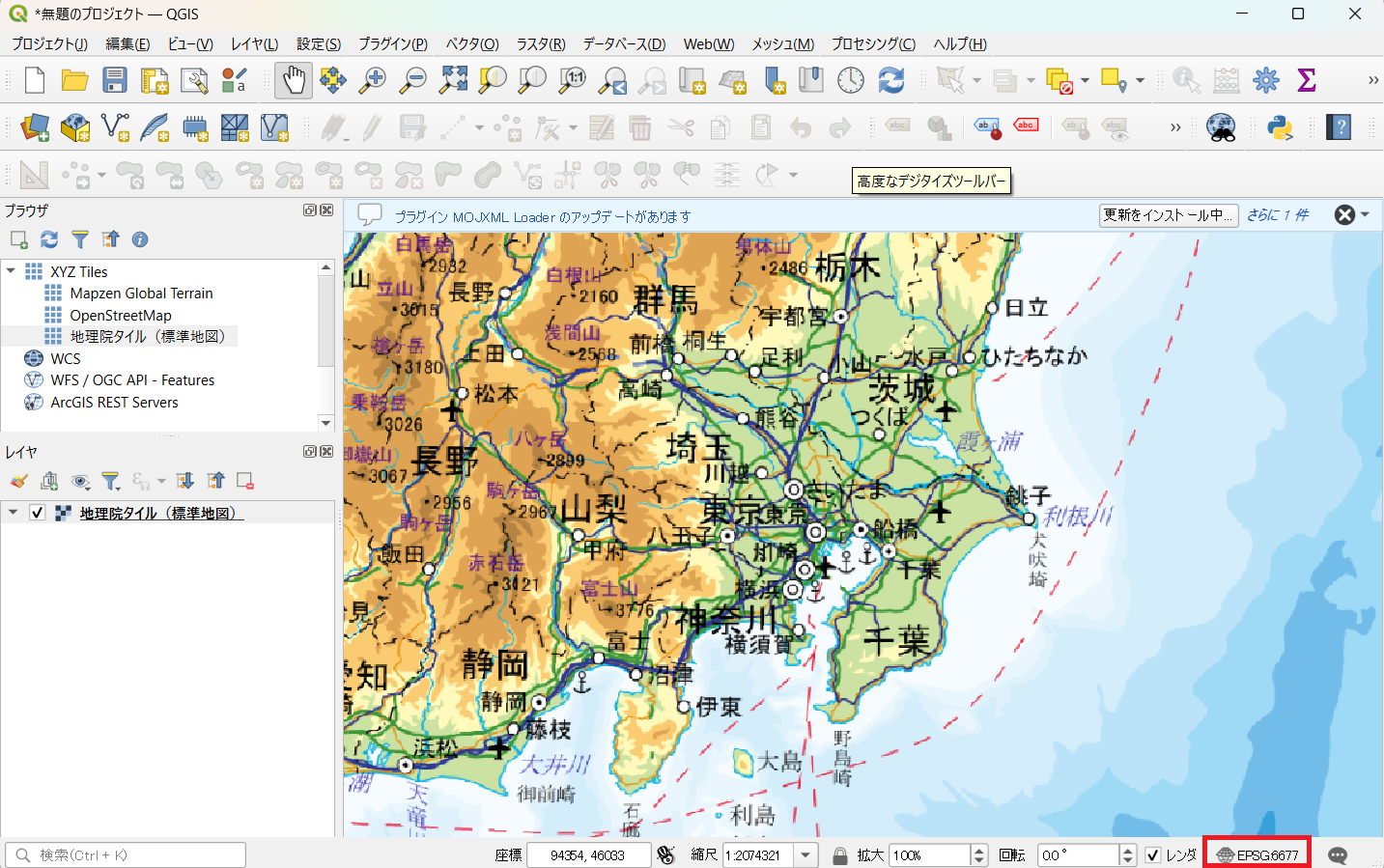Image resolution: width=1384 pixels, height=868 pixels.
Task: Click the EPSG:6677 CRS button
Action: [1257, 855]
